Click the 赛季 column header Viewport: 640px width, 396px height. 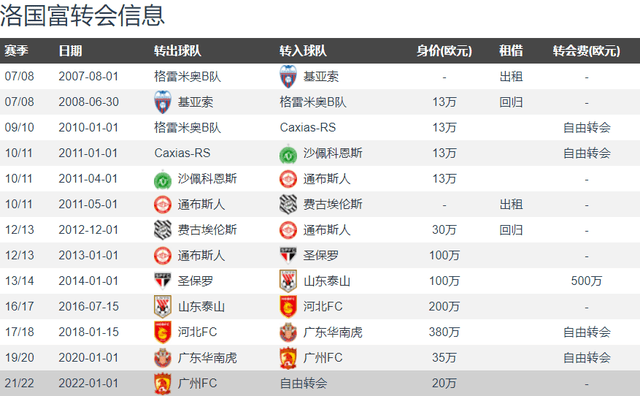coord(16,51)
